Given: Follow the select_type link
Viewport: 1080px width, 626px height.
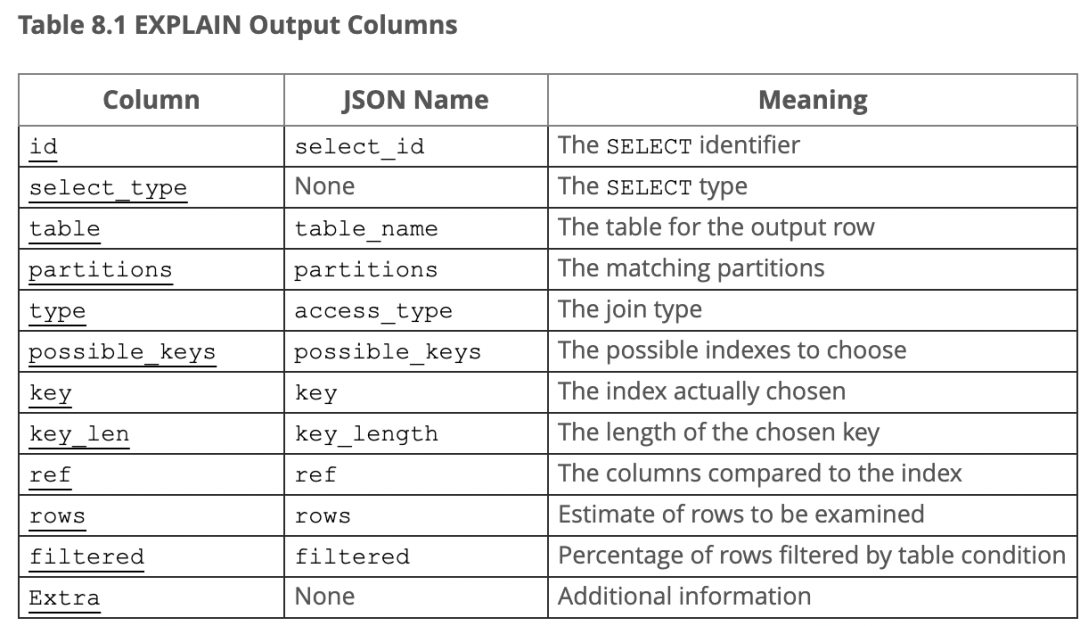Looking at the screenshot, I should pos(107,187).
